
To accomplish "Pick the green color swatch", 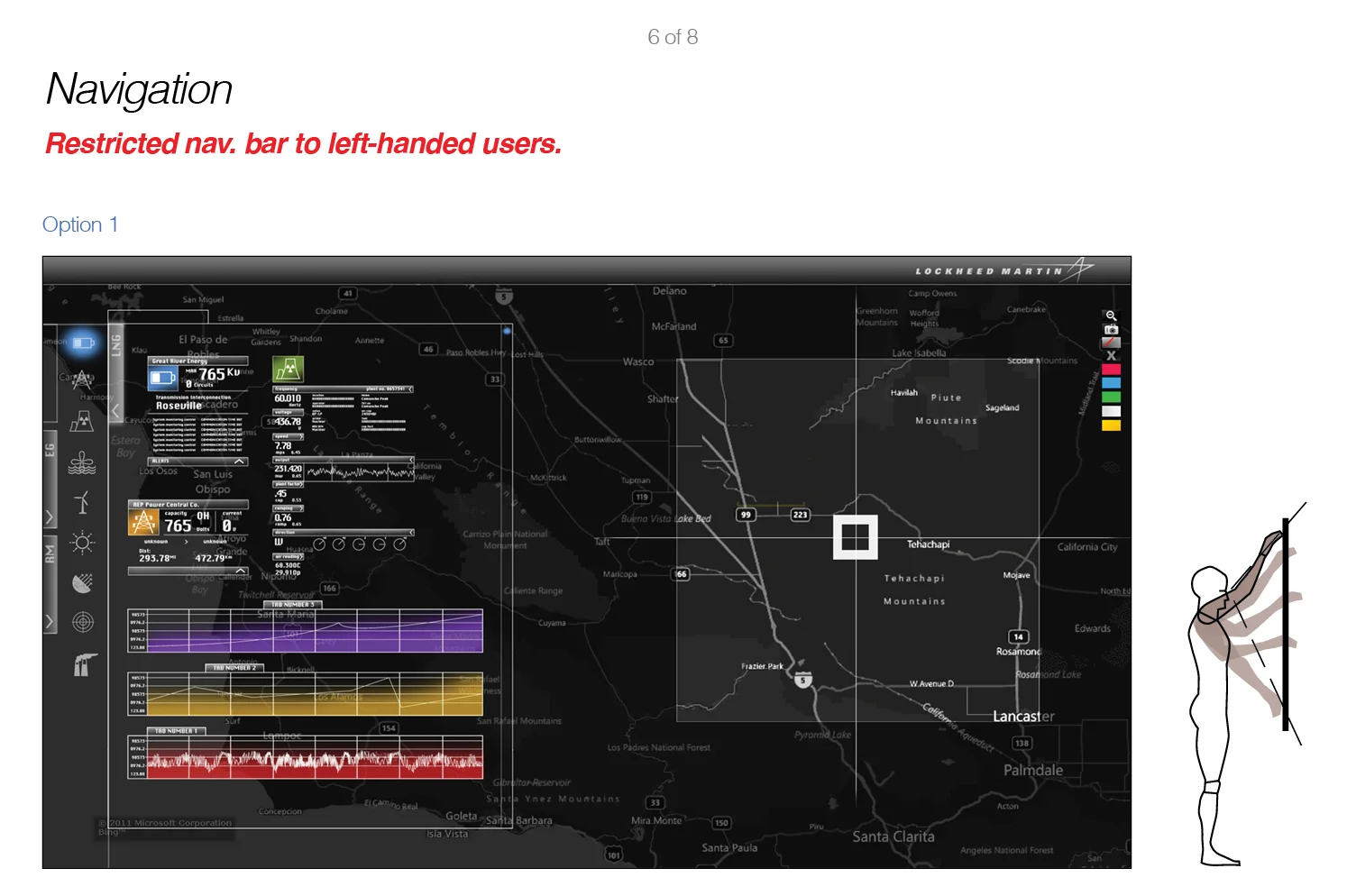I will 1111,397.
